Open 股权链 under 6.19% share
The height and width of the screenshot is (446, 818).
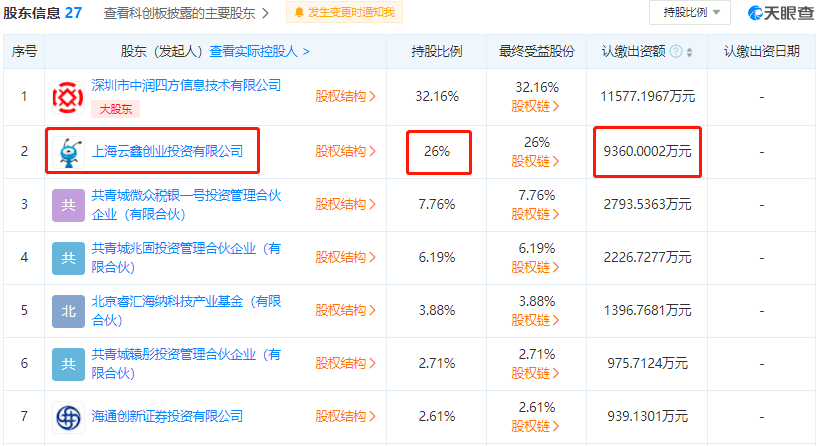click(535, 268)
